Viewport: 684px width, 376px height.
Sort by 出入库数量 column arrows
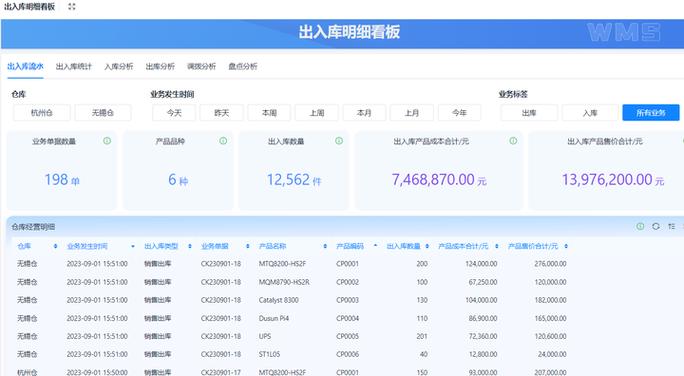click(x=427, y=246)
